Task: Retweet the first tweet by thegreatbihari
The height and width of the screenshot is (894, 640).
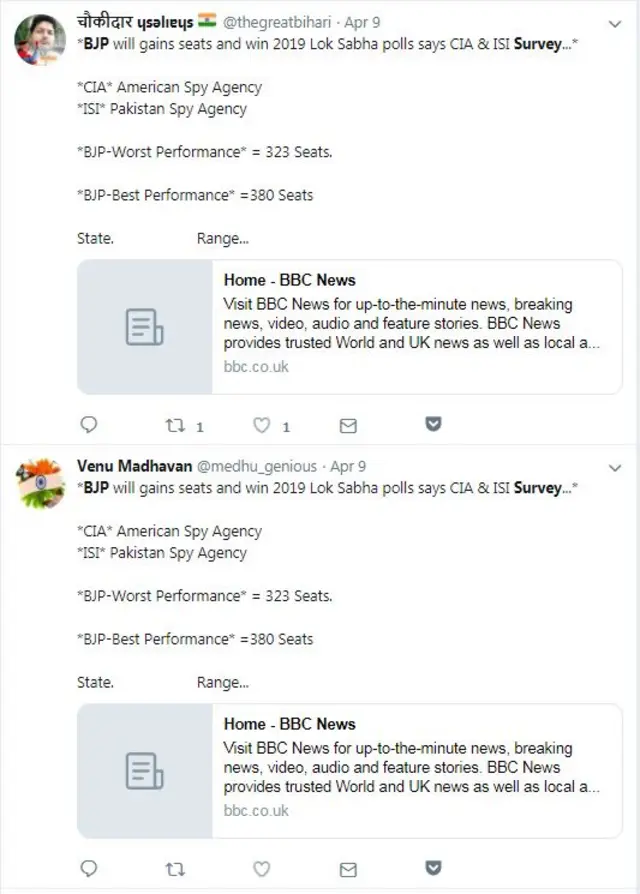Action: [x=175, y=425]
